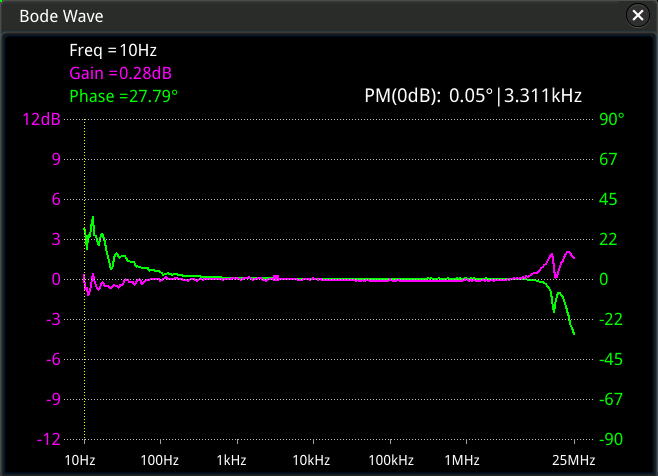Screen dimensions: 658x476
Task: Click the green phase dip near 25MHz
Action: click(554, 310)
